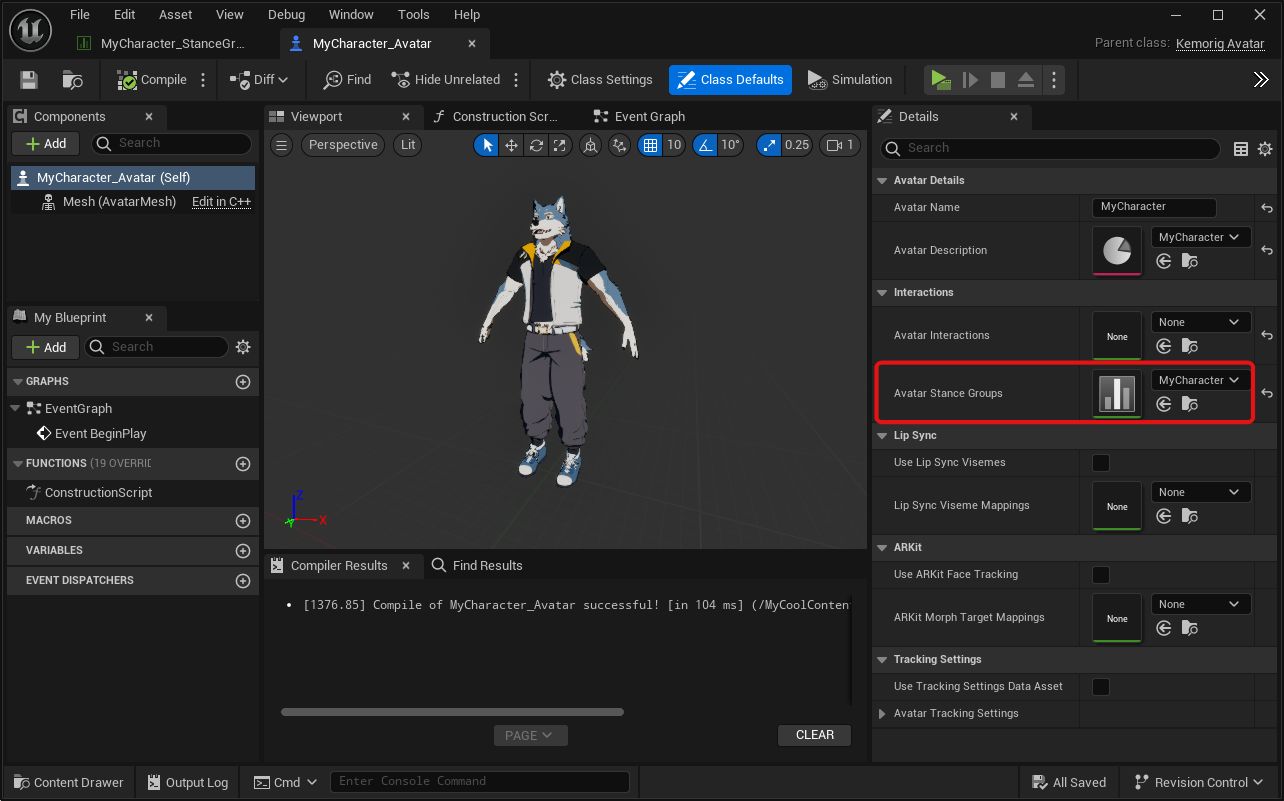Check Use Tracking Settings Data Asset
Screen dimensions: 1284x801
[x=1101, y=687]
